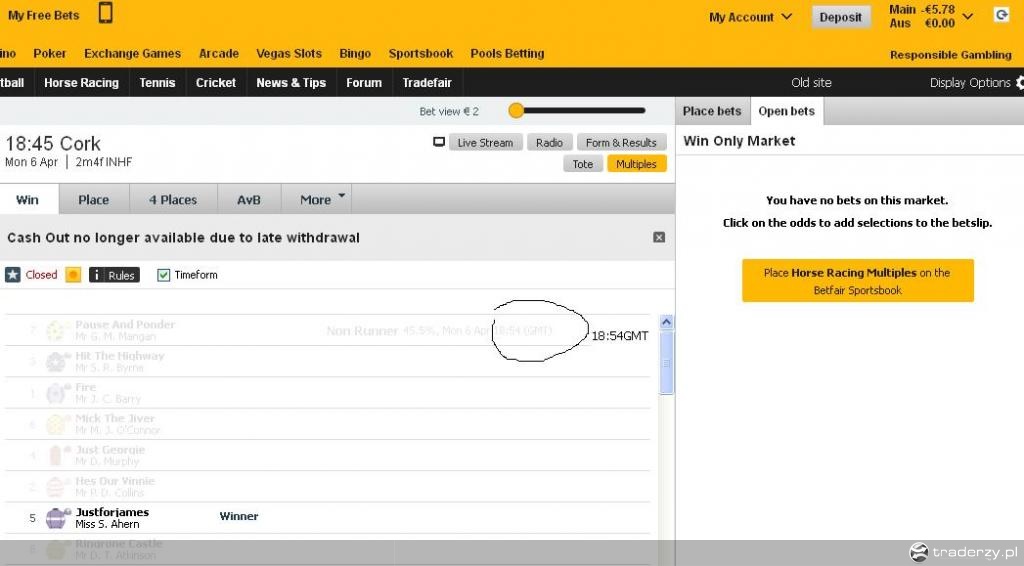Click the Bet view slider handle

(516, 111)
